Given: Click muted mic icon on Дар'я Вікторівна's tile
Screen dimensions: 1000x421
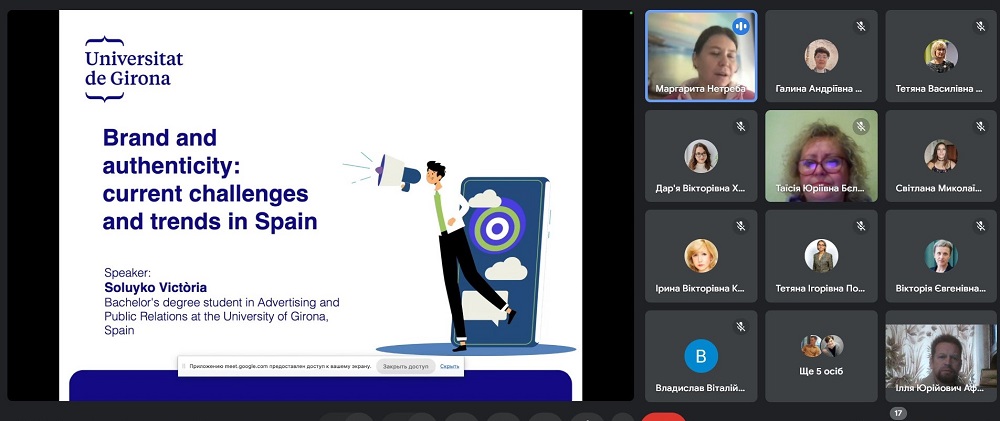Looking at the screenshot, I should click(741, 126).
